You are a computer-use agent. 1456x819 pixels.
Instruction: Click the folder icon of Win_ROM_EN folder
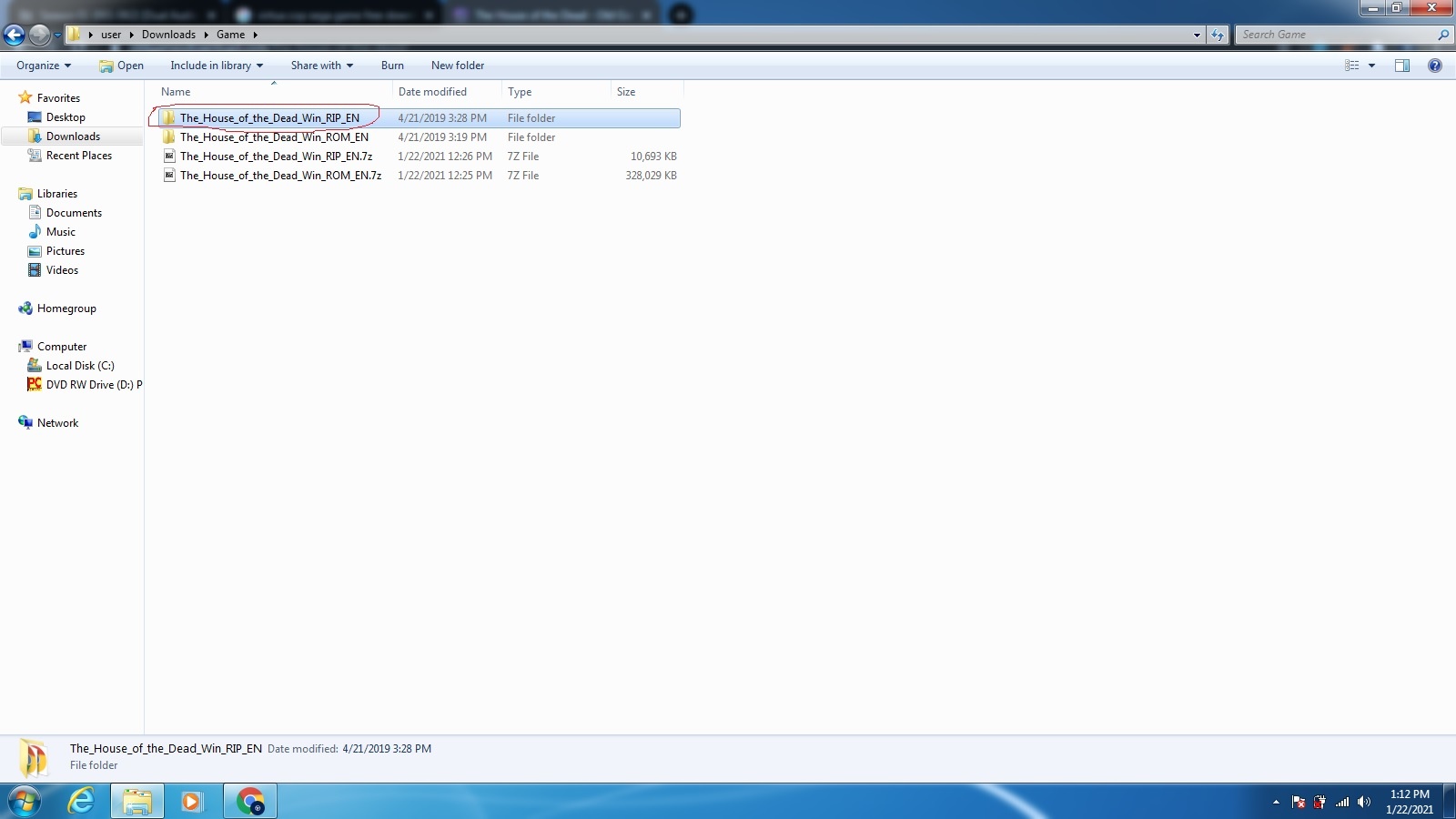coord(168,137)
